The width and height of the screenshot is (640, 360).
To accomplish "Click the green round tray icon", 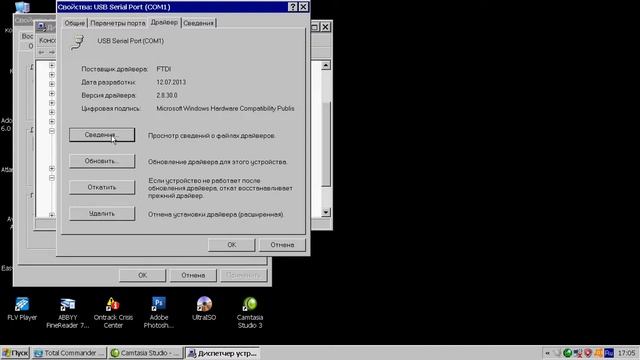I will (567, 353).
